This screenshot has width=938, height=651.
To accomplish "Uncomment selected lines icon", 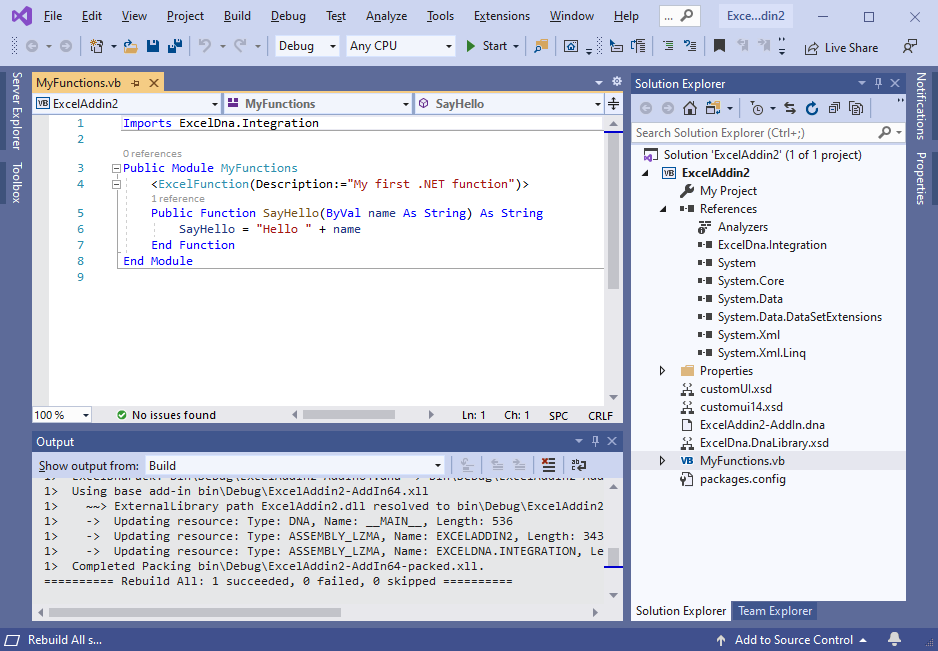I will [690, 46].
